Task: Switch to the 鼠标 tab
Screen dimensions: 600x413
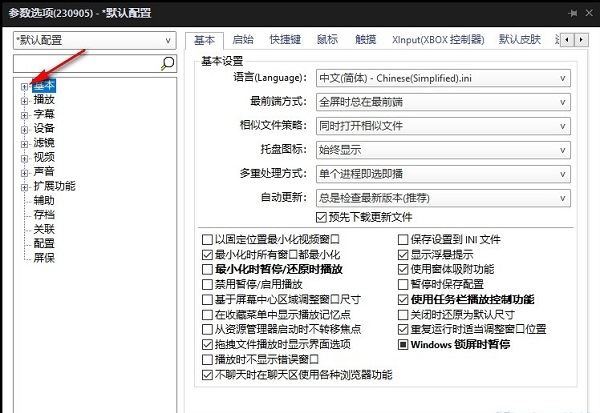Action: tap(327, 40)
